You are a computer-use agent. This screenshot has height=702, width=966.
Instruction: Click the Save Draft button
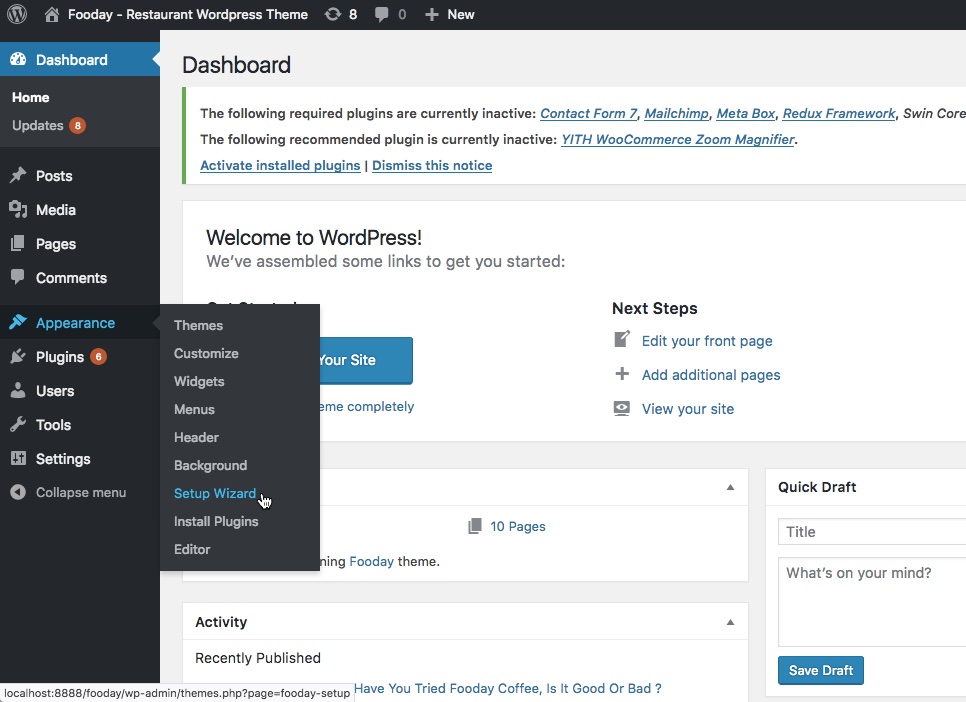click(821, 670)
